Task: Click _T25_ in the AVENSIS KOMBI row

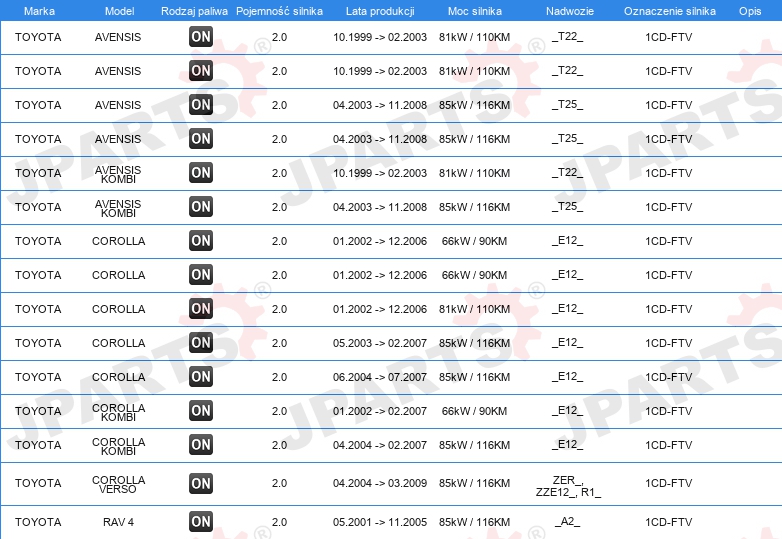Action: pos(567,206)
